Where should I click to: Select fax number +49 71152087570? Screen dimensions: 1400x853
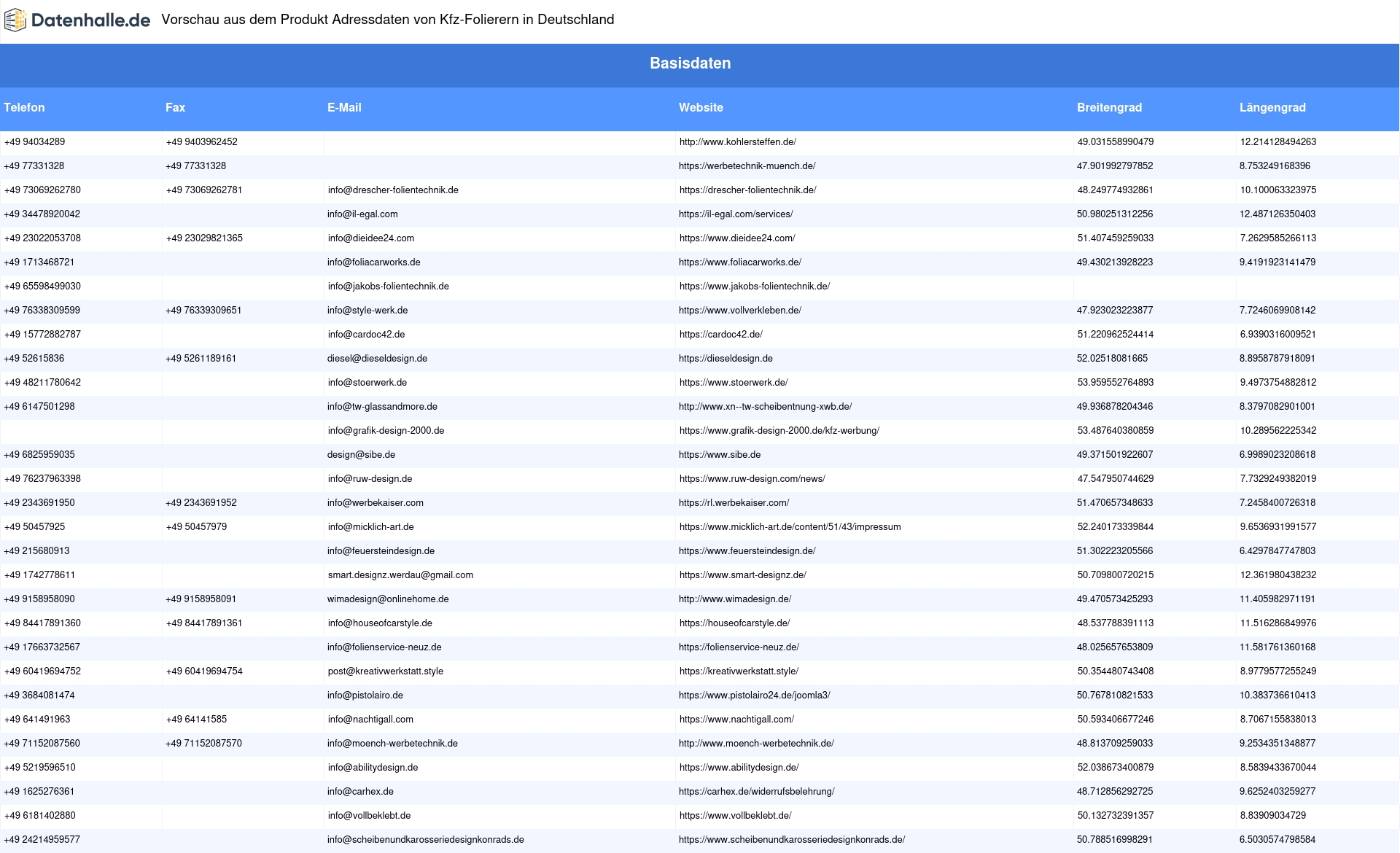point(203,744)
